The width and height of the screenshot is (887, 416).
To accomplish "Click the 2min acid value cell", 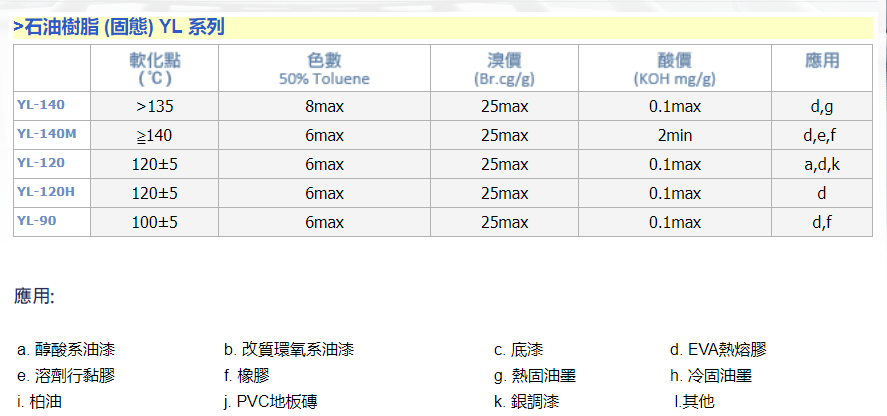I will pyautogui.click(x=674, y=135).
